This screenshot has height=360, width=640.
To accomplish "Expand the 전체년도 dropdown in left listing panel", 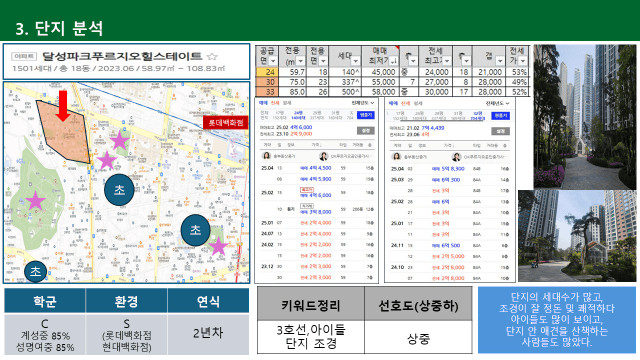I will (363, 103).
